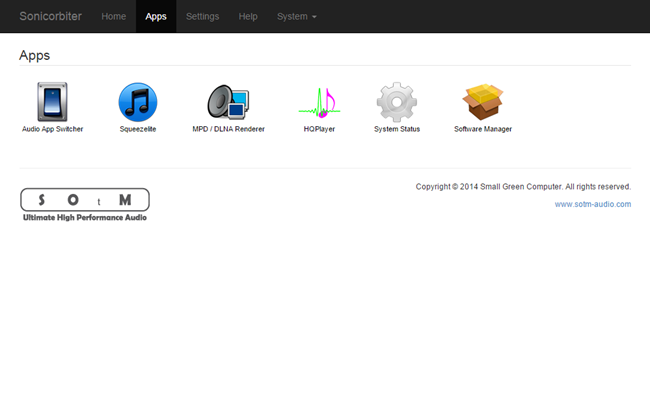Expand the System dropdown menu

coord(297,17)
